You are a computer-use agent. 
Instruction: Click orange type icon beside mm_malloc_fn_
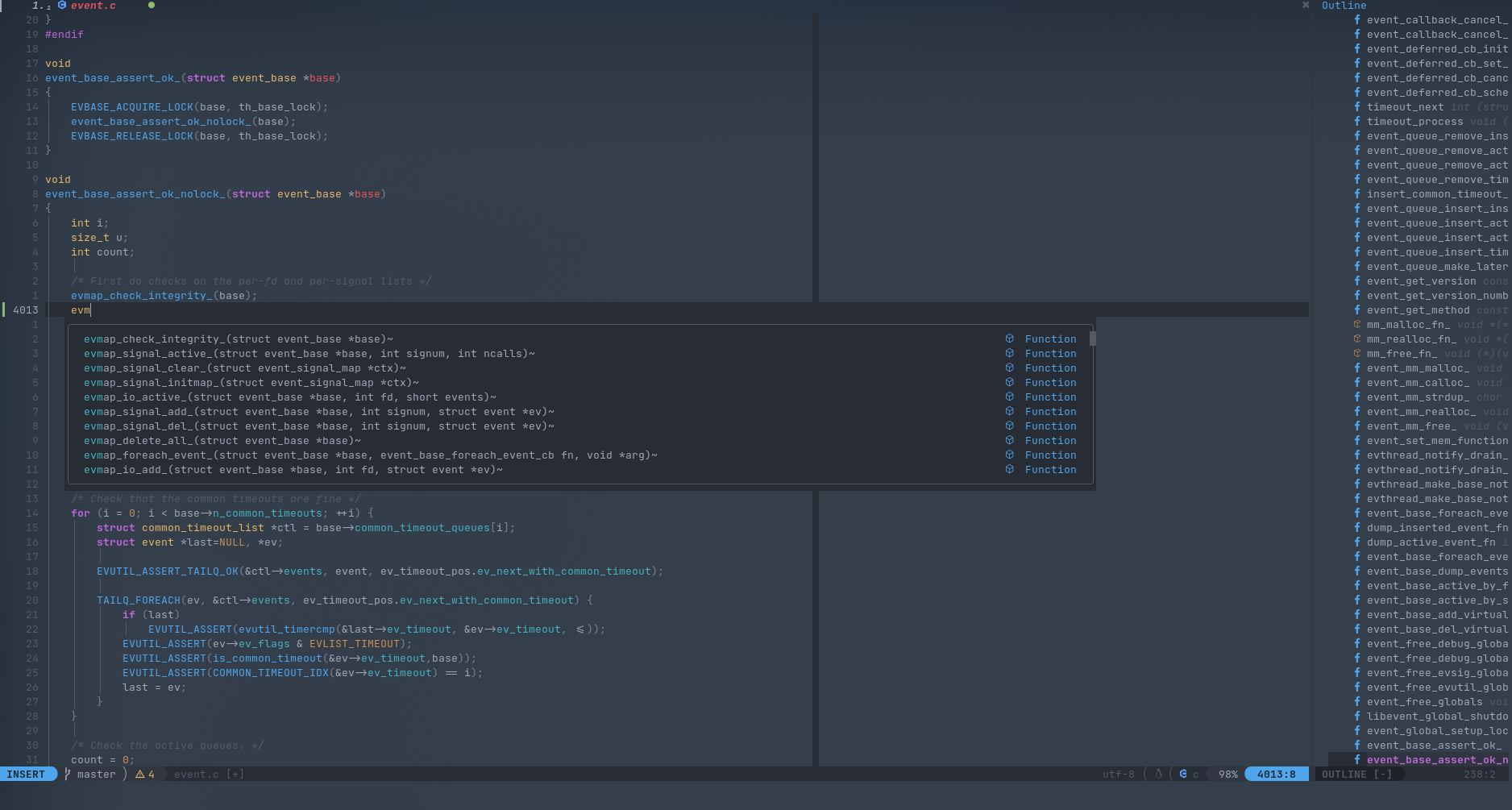coord(1357,325)
